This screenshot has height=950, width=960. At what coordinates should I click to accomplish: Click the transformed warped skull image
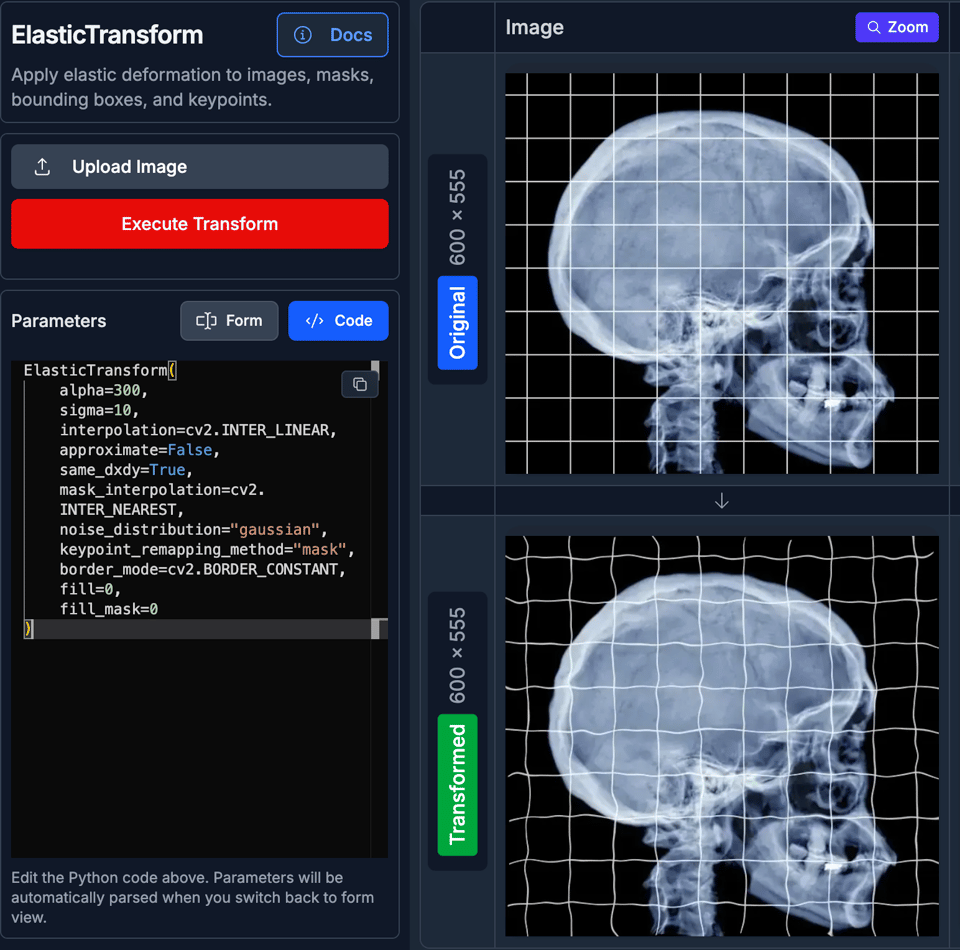tap(722, 735)
